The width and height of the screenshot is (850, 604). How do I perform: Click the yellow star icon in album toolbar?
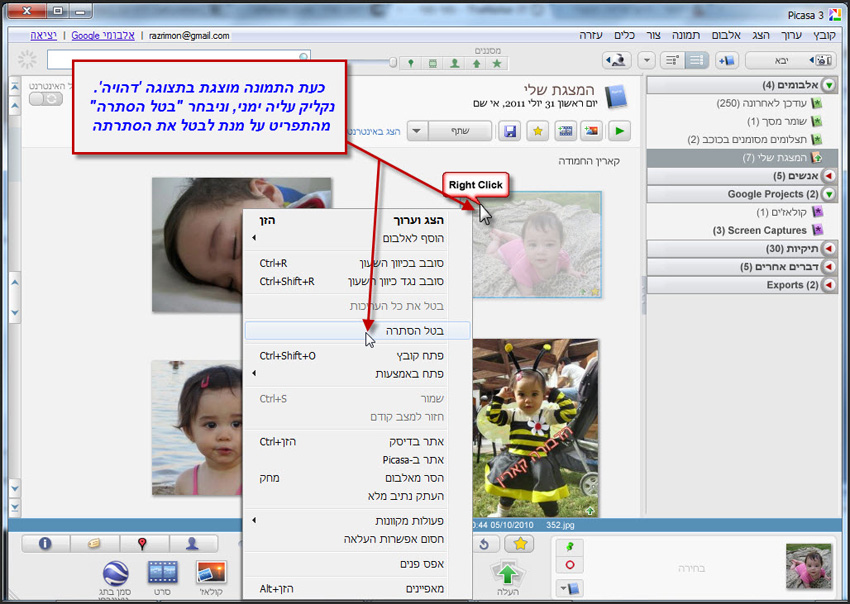tap(538, 131)
